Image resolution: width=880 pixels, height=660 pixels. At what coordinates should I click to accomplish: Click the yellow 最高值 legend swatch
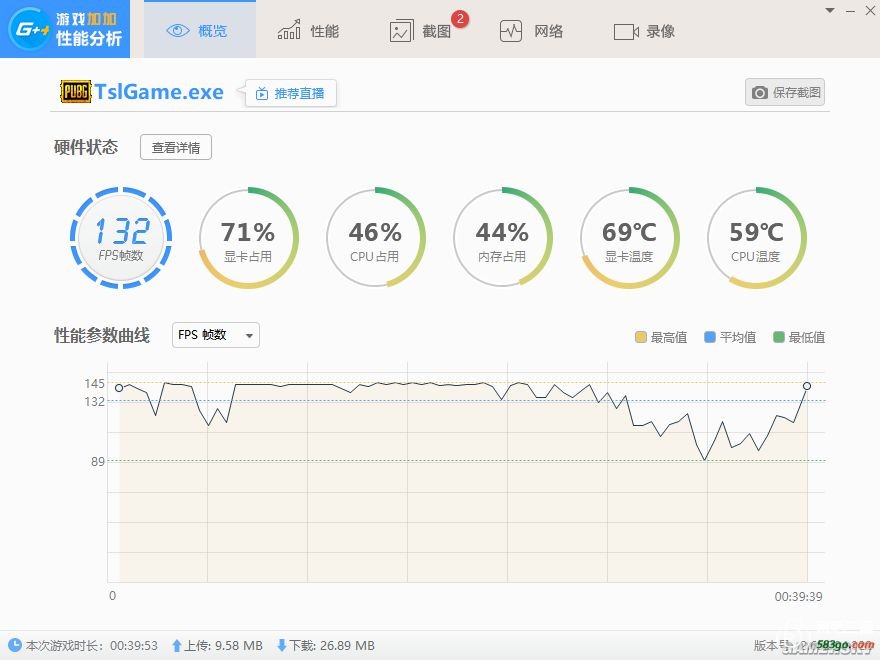[x=641, y=338]
